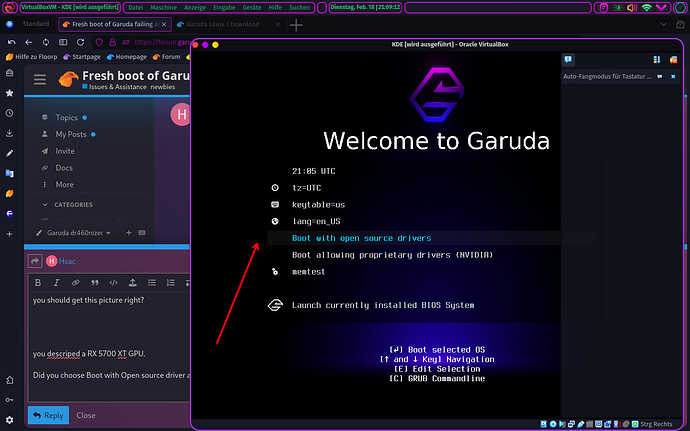Select Boot allowing proprietary drivers (NVIDIA)

click(x=393, y=255)
